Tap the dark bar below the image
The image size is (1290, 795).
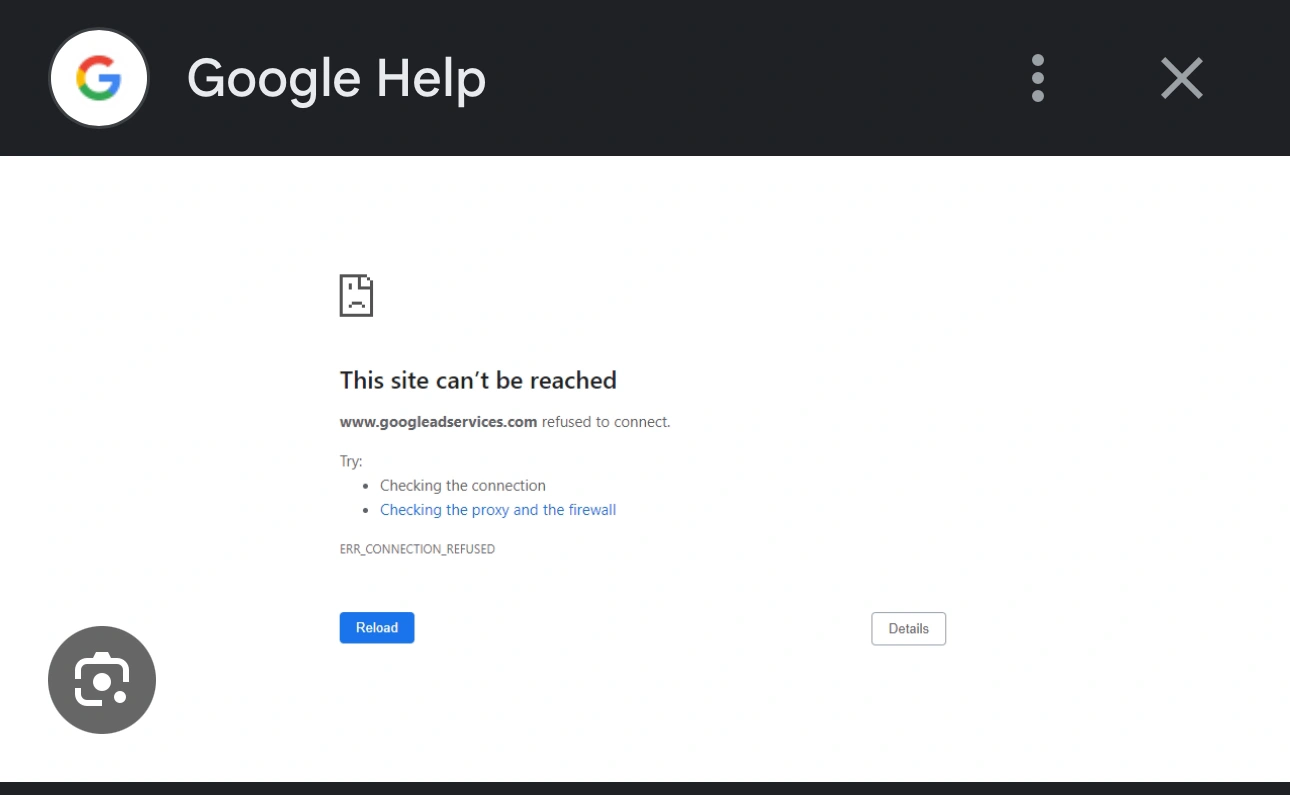click(645, 788)
